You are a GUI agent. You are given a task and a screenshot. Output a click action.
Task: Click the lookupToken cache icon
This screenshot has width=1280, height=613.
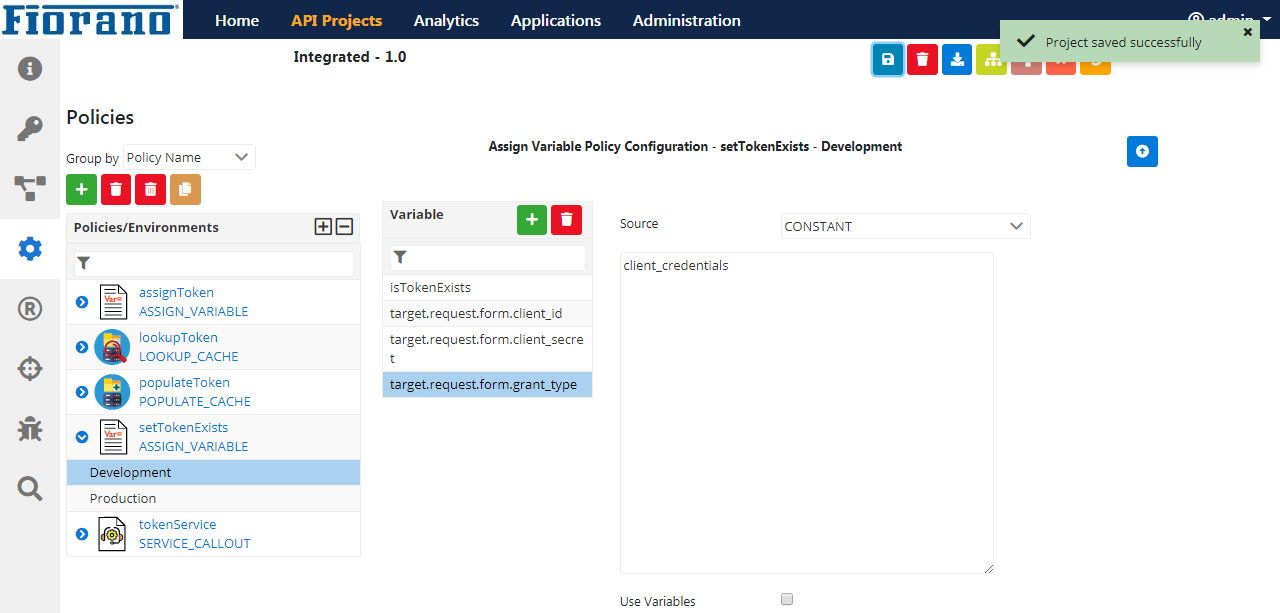[x=112, y=347]
